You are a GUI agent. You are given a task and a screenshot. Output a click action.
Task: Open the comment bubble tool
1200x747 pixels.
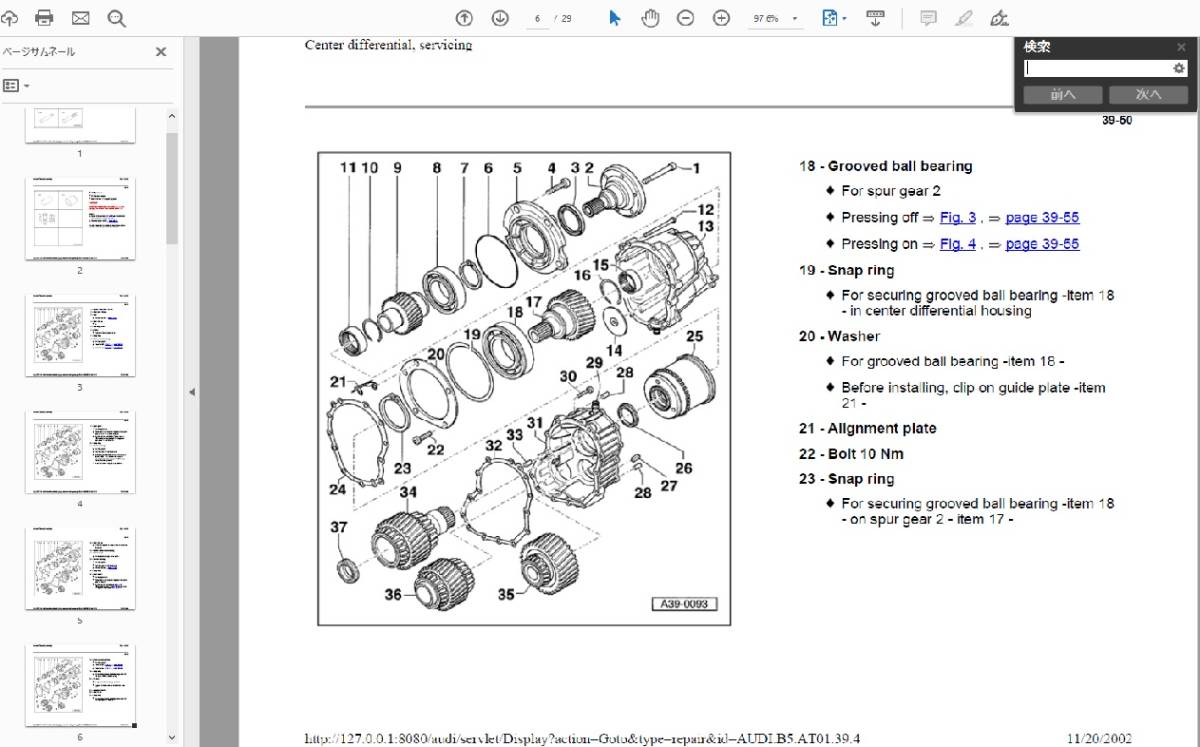[928, 18]
